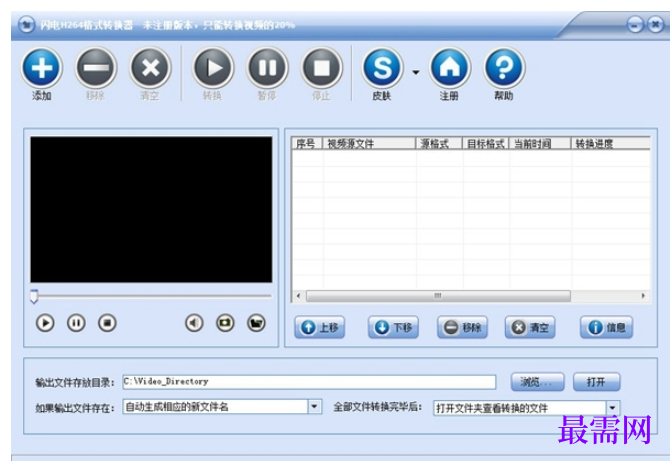This screenshot has height=461, width=670.
Task: Click the 视频源文件 column header
Action: coord(369,144)
